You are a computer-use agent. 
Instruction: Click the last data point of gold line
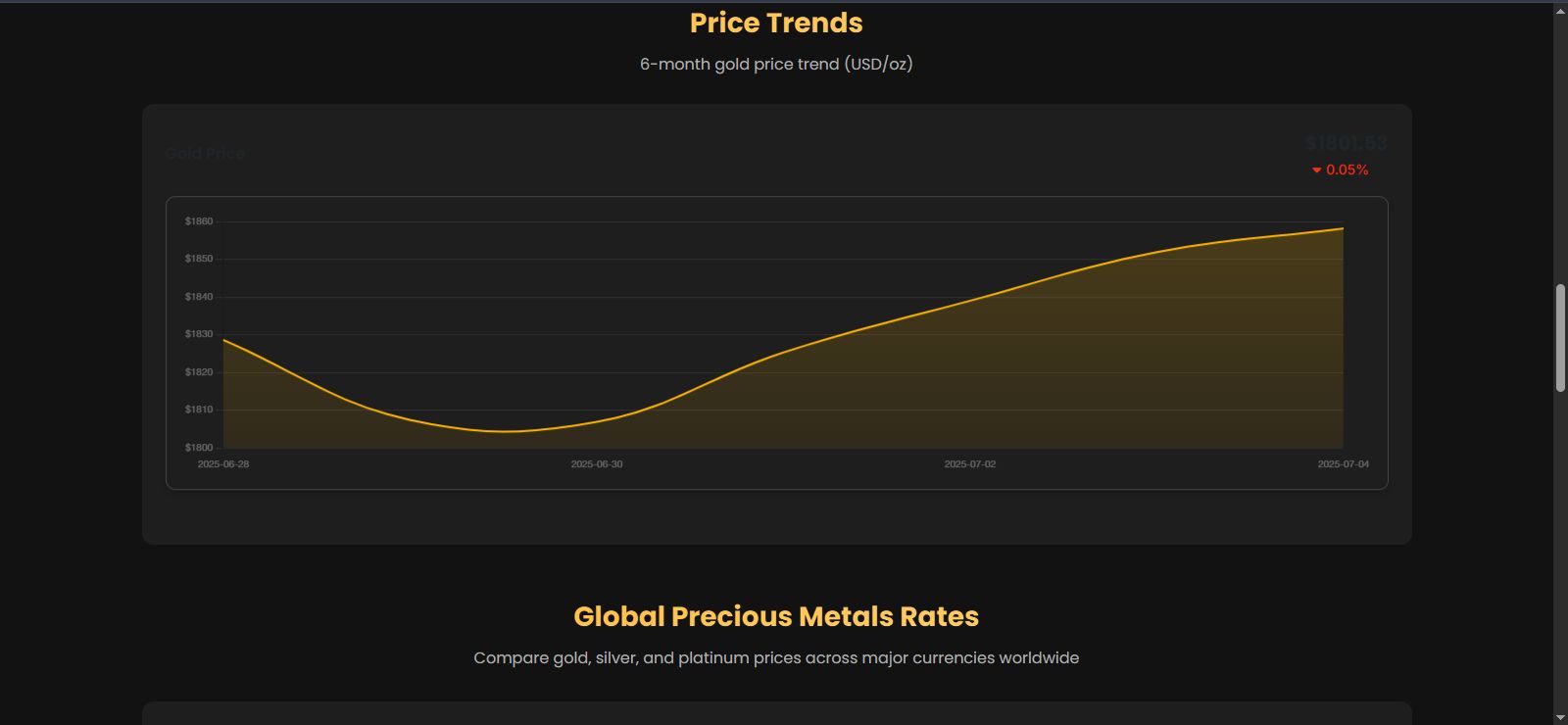click(1343, 228)
